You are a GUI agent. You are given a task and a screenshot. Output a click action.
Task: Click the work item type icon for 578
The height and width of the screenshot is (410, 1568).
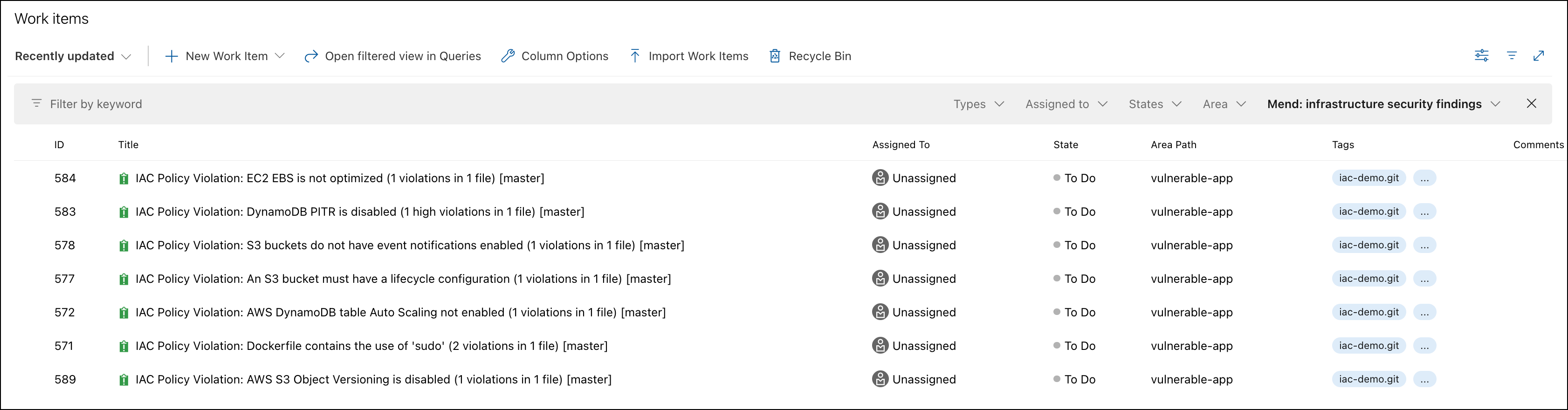tap(124, 245)
